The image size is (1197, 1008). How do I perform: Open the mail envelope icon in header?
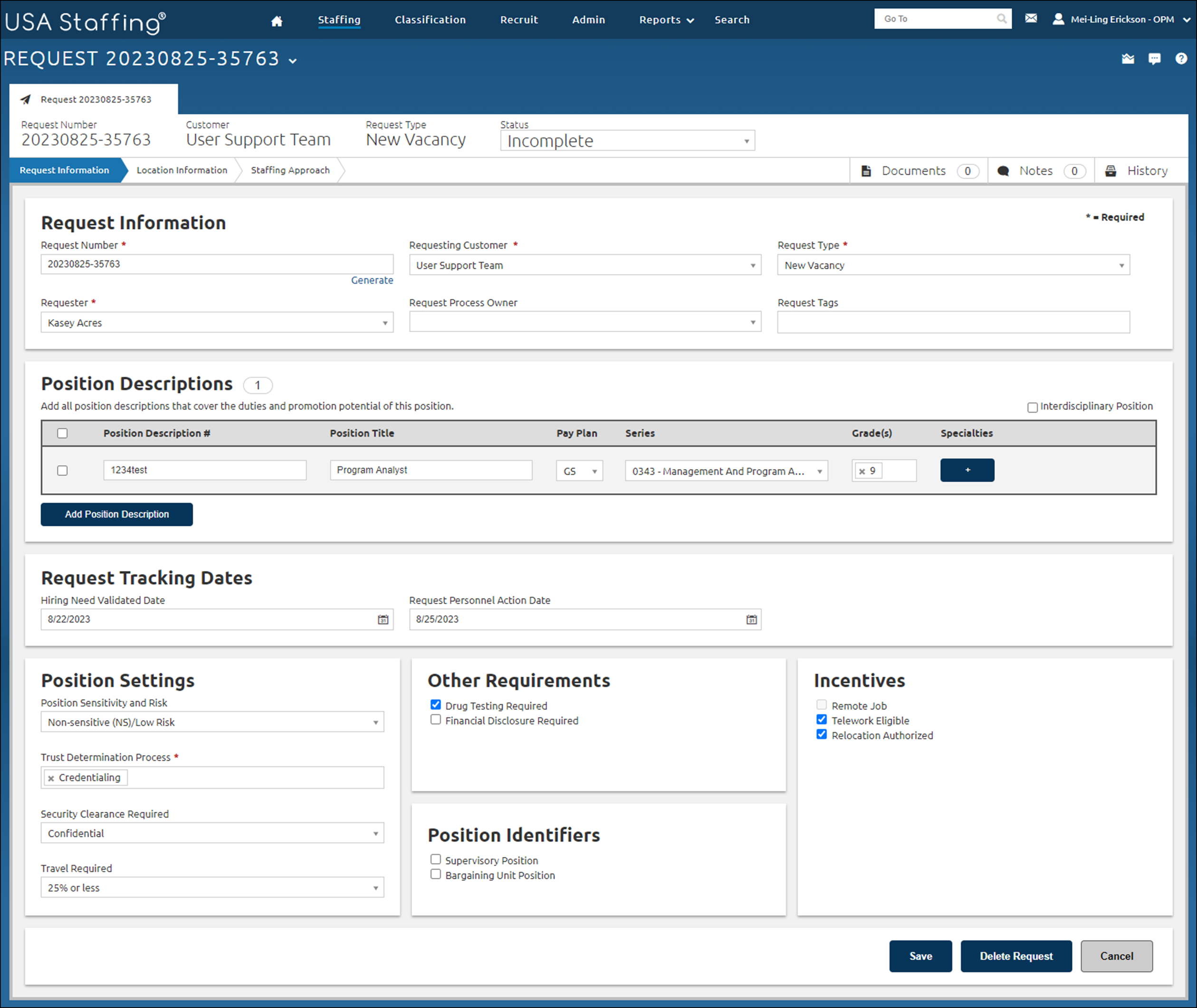click(x=1031, y=18)
